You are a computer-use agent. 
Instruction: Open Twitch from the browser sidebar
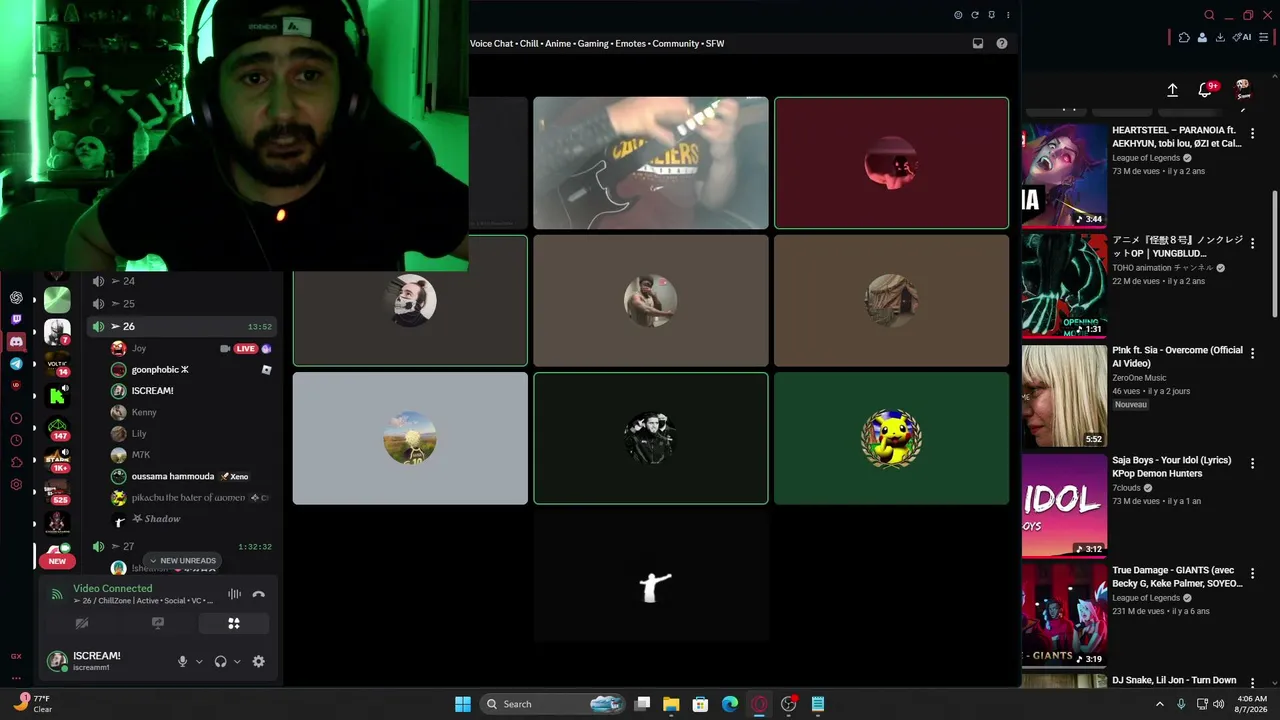coord(16,320)
